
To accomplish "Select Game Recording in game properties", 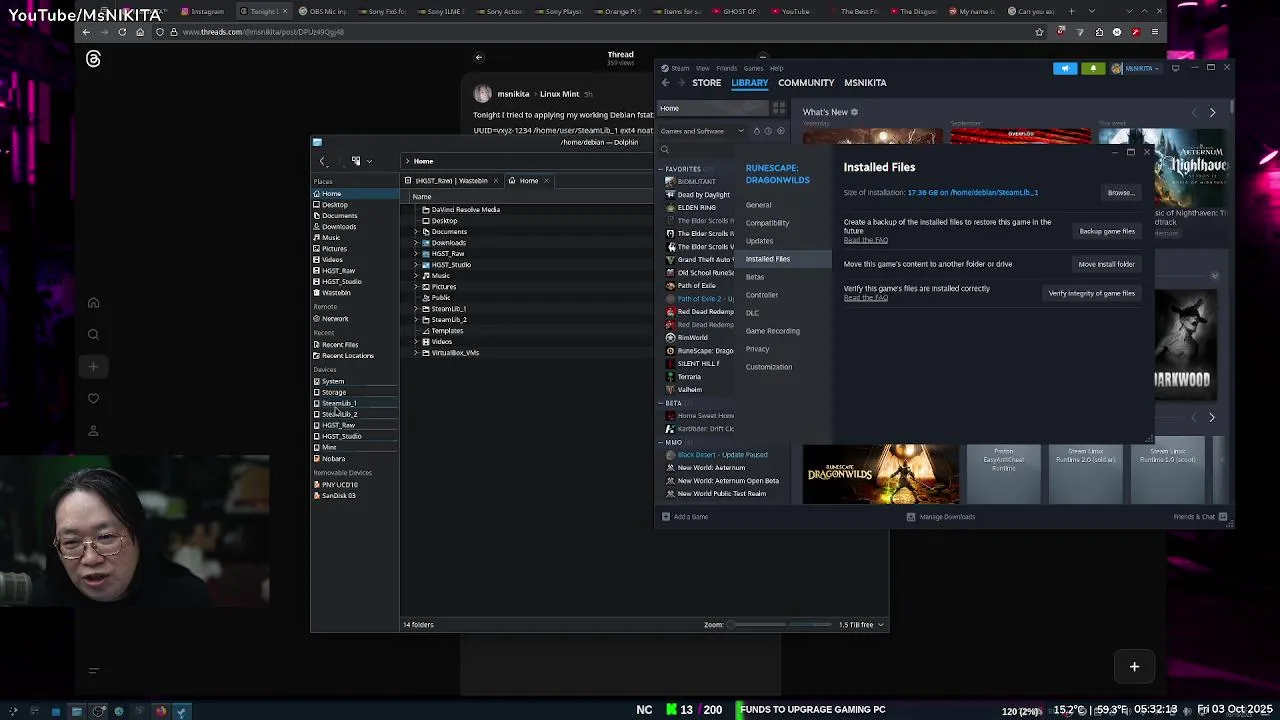I will [x=772, y=331].
